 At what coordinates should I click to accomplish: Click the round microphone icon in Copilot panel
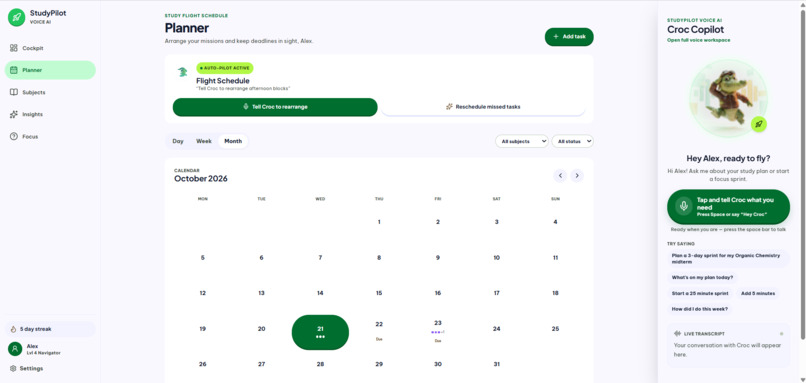(x=684, y=206)
